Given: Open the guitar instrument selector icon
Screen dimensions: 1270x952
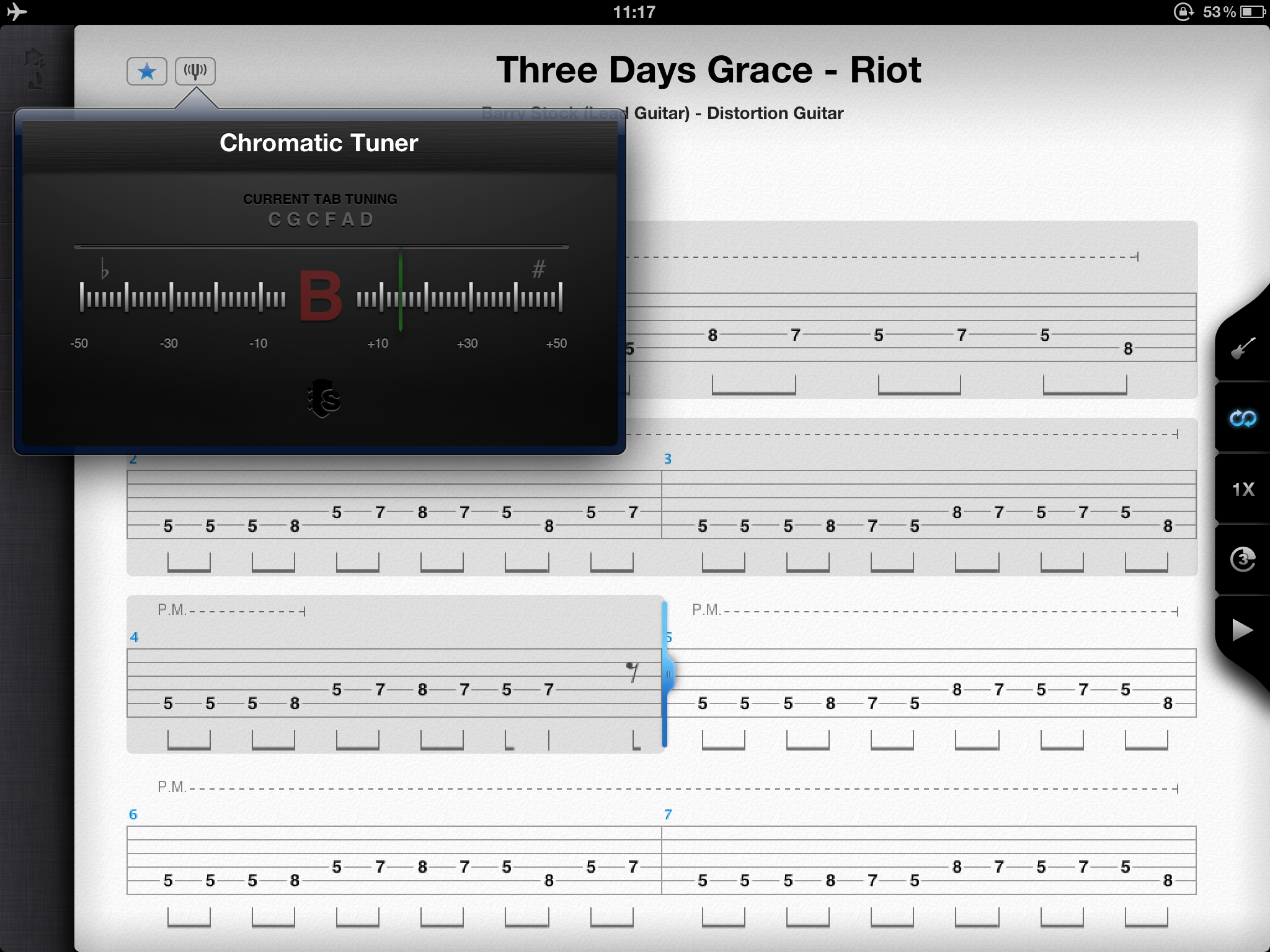Looking at the screenshot, I should [1243, 349].
